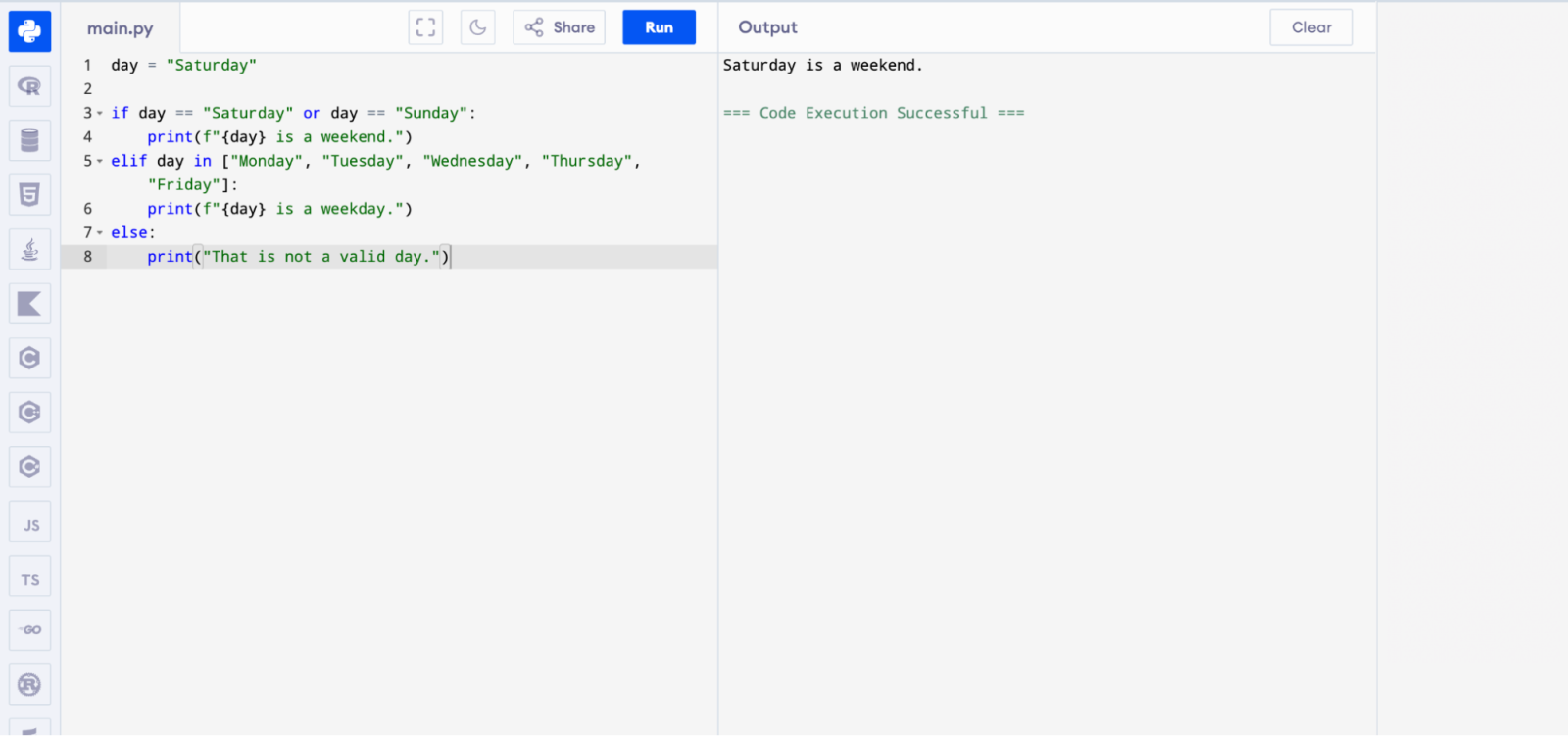Click output line "Saturday is a weekend."
This screenshot has width=1568, height=736.
coord(823,65)
